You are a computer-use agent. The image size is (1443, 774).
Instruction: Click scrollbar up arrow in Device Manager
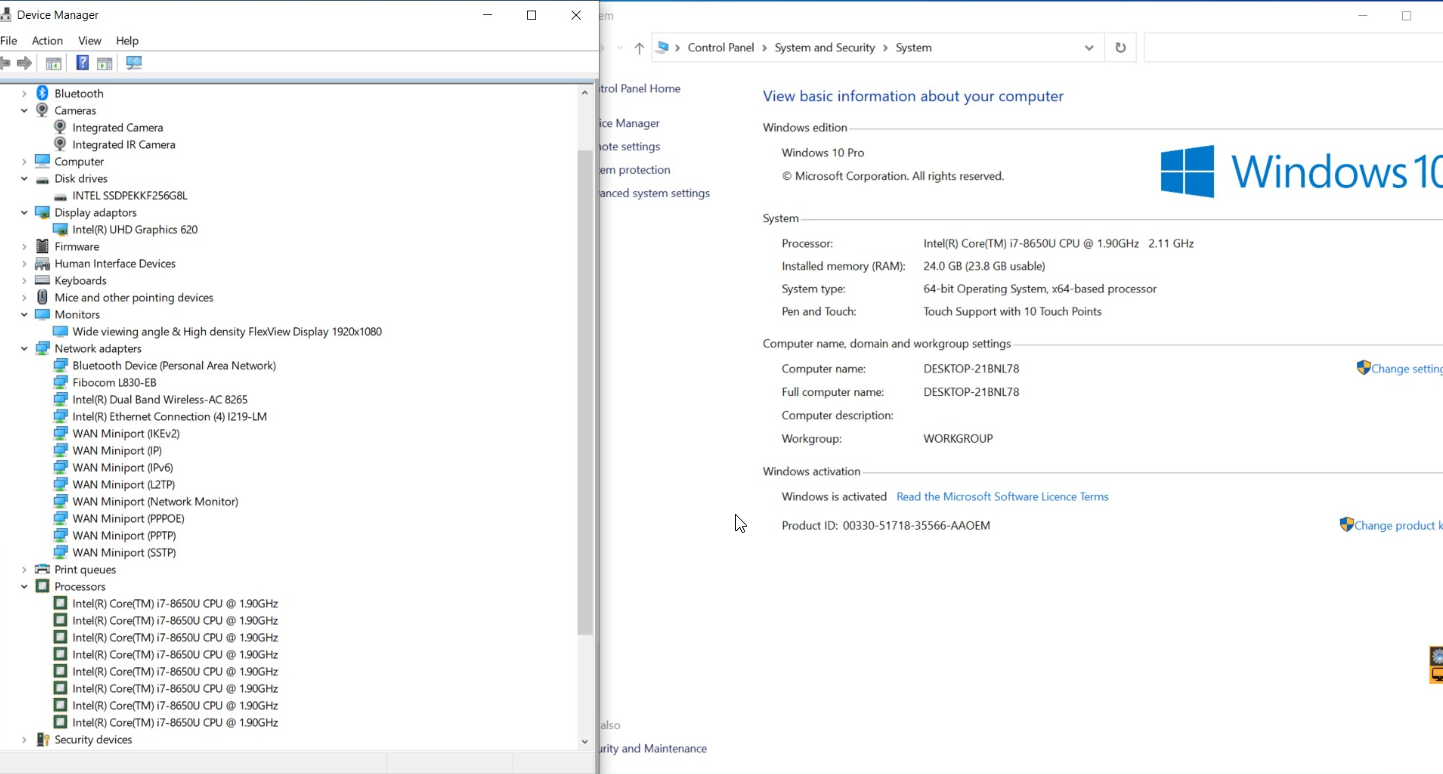(585, 92)
